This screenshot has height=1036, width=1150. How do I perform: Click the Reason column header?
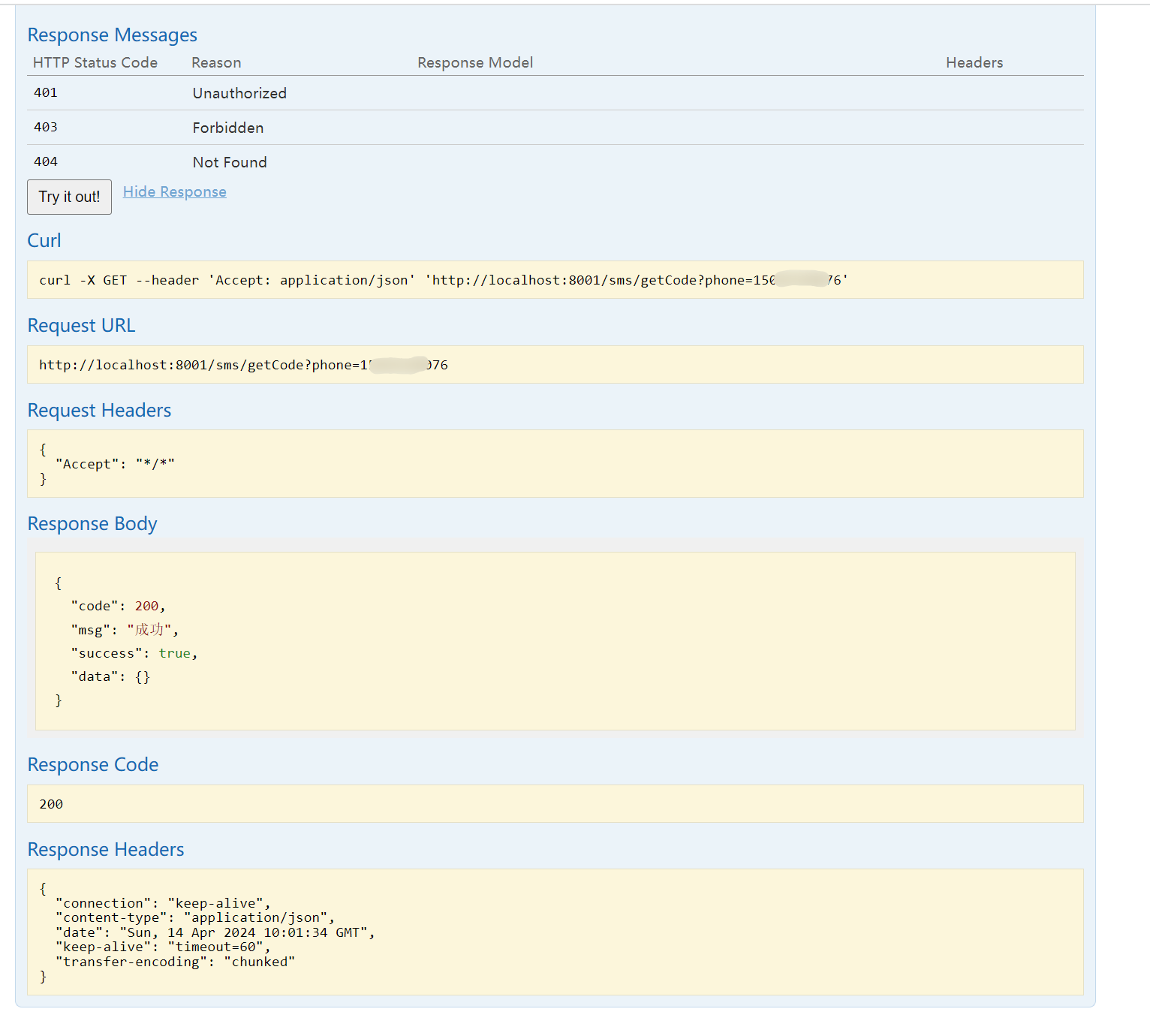point(216,62)
